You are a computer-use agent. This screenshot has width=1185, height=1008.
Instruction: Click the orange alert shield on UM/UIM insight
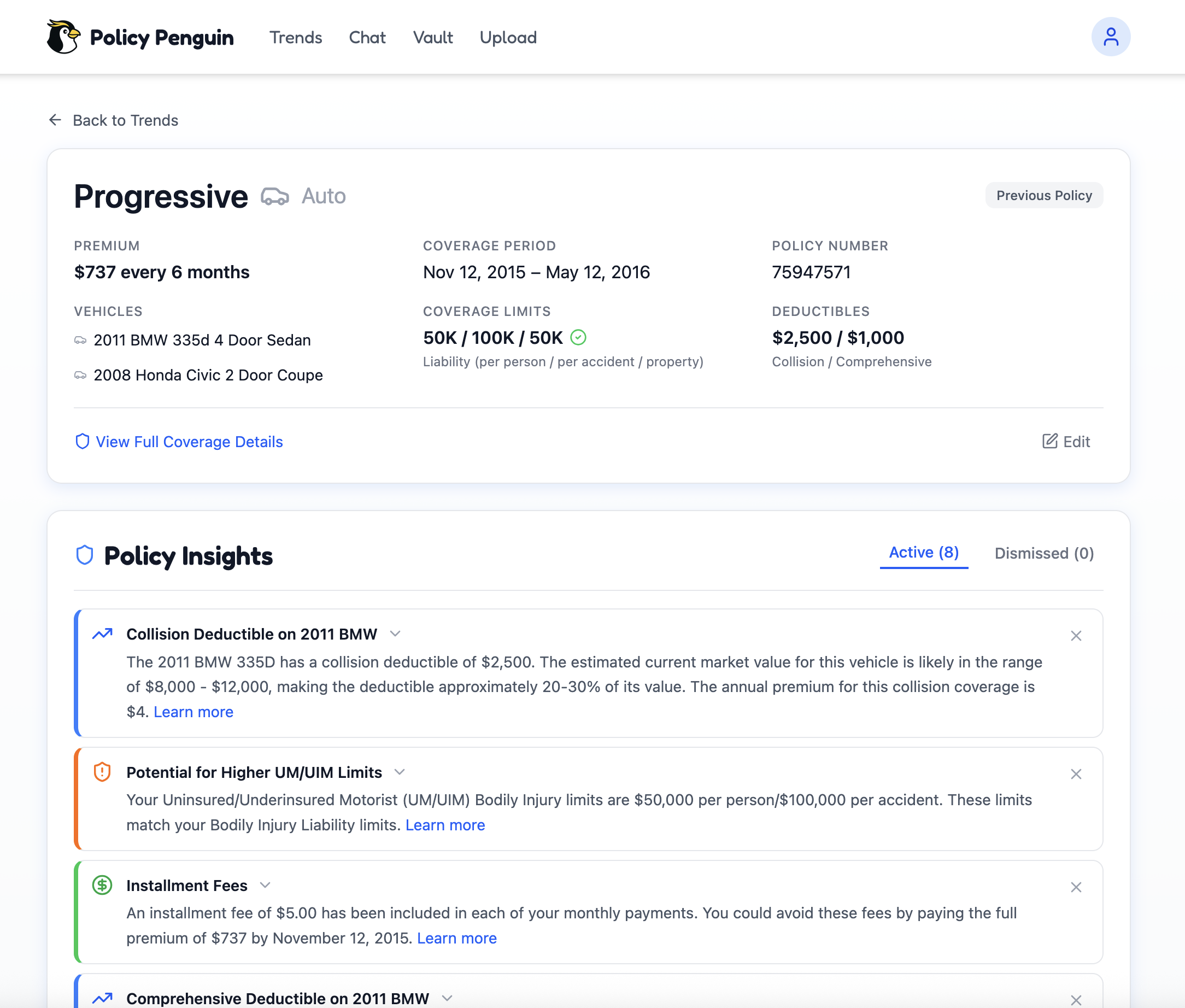click(x=103, y=772)
